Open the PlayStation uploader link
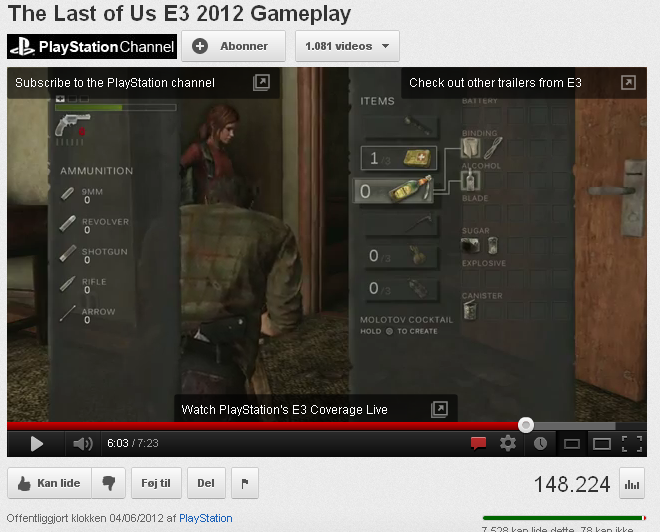 point(206,518)
